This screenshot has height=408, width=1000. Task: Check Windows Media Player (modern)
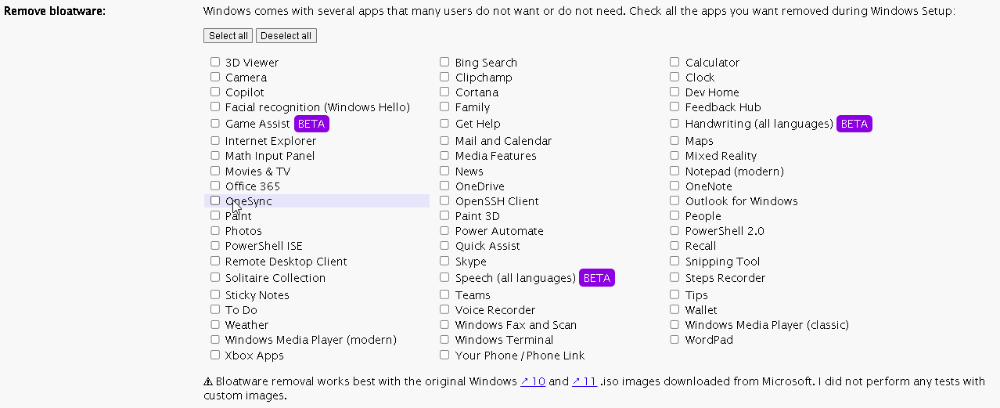coord(215,339)
